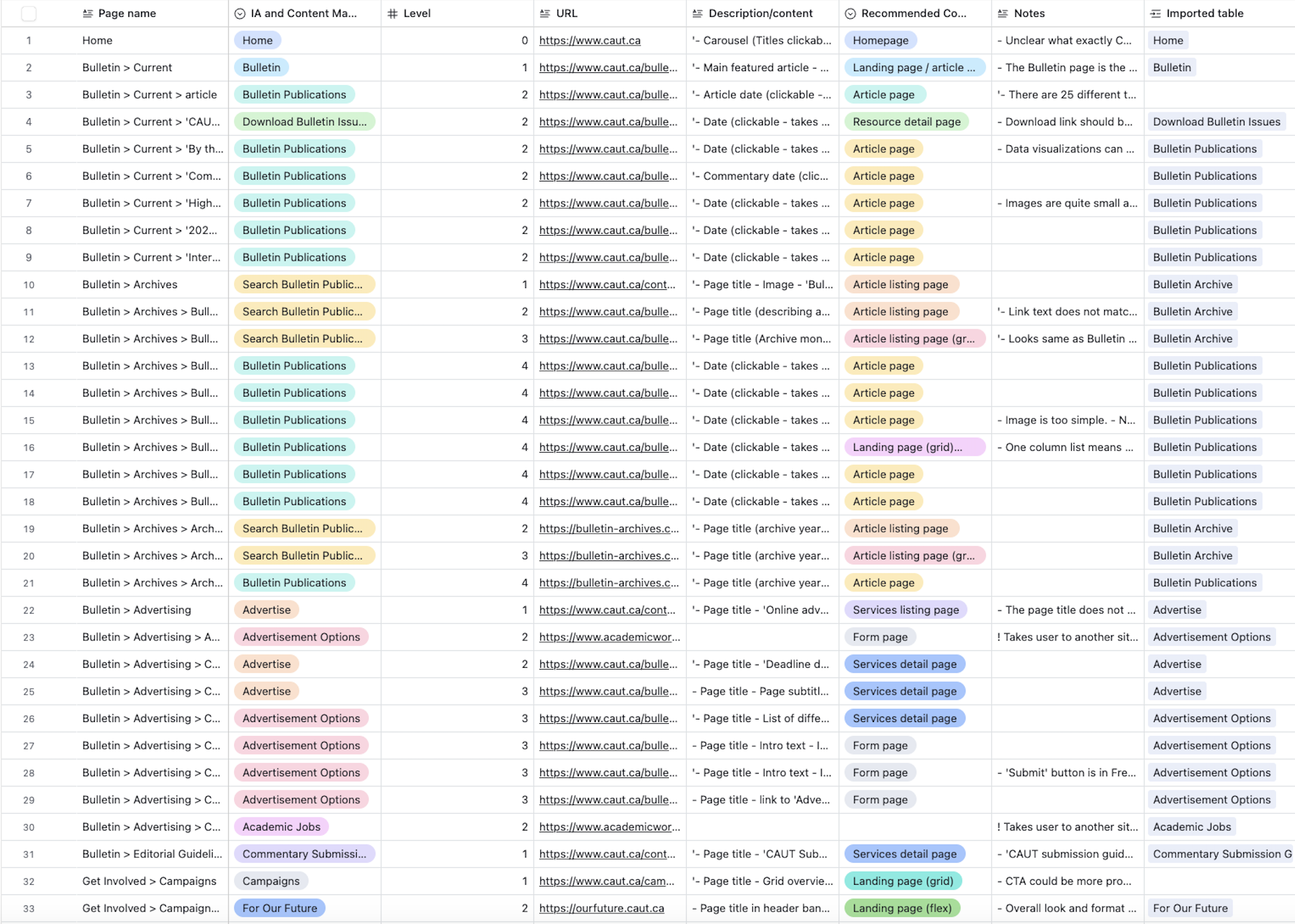Select row number 16 in the grid
Image resolution: width=1295 pixels, height=924 pixels.
click(29, 448)
